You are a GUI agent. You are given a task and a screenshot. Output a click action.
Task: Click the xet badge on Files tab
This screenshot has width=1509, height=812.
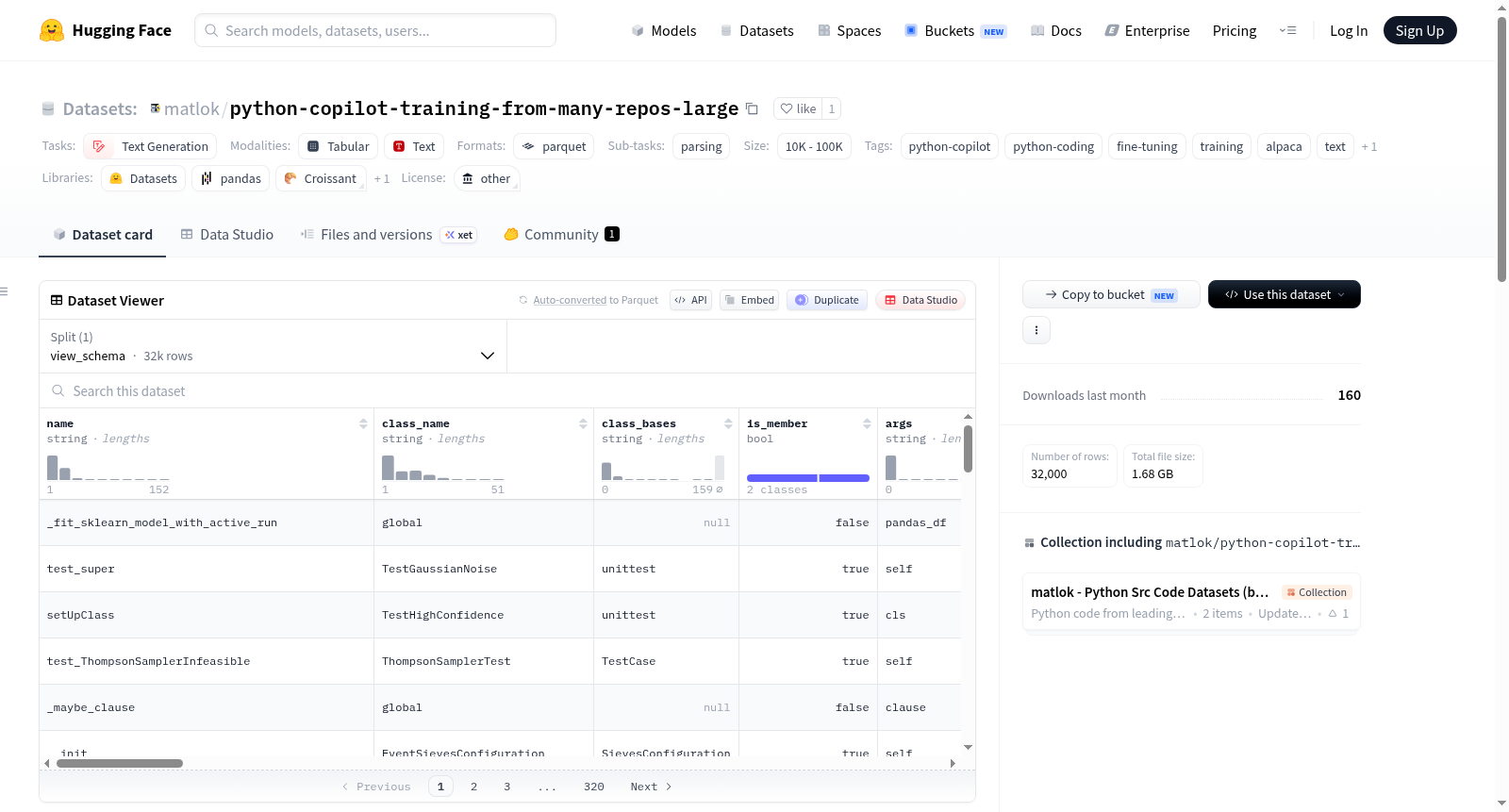[x=458, y=235]
